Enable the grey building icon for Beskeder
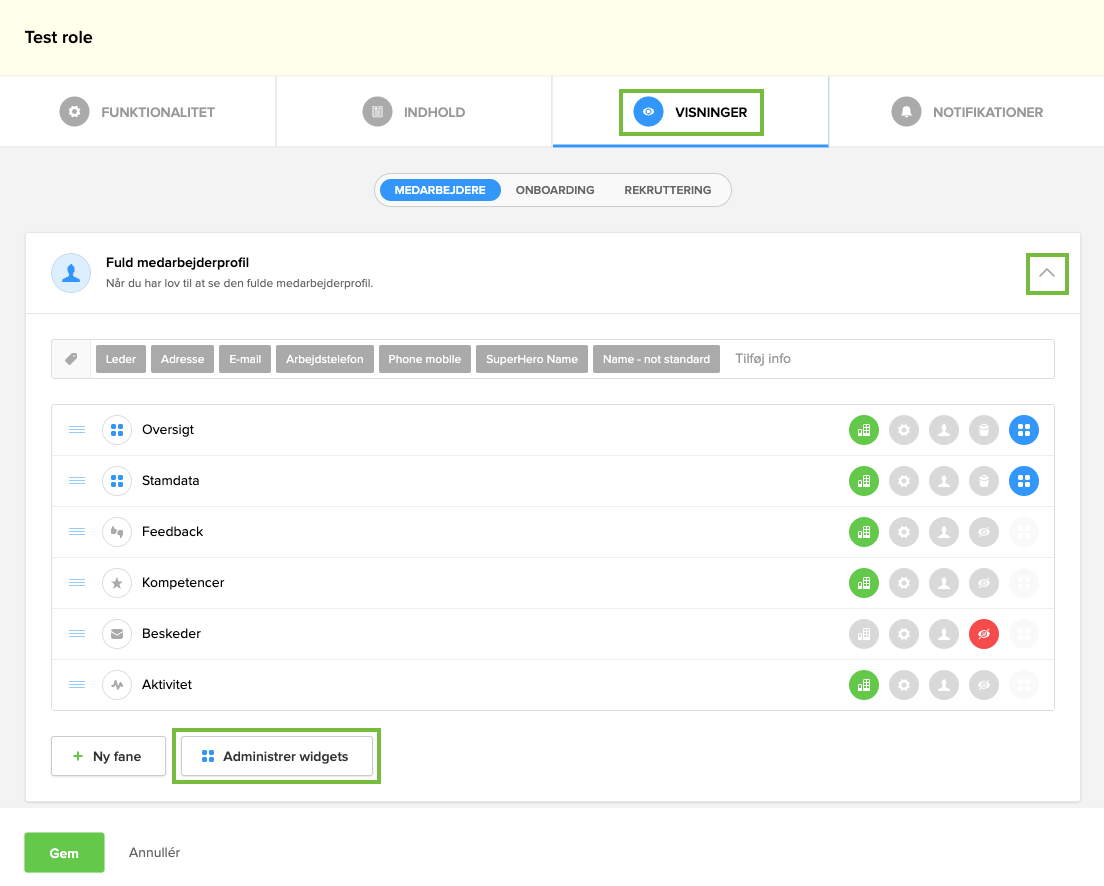Screen dimensions: 1104x886 [864, 634]
